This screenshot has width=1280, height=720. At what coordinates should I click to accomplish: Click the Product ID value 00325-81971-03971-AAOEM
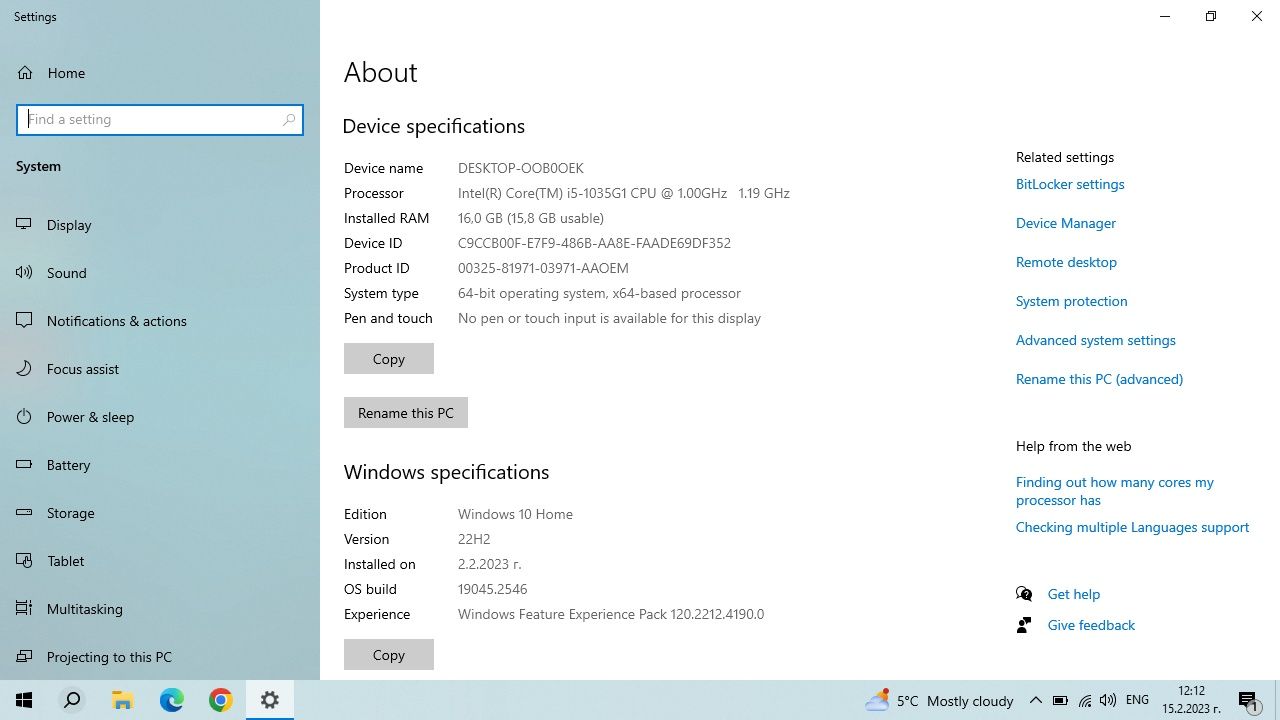(543, 268)
